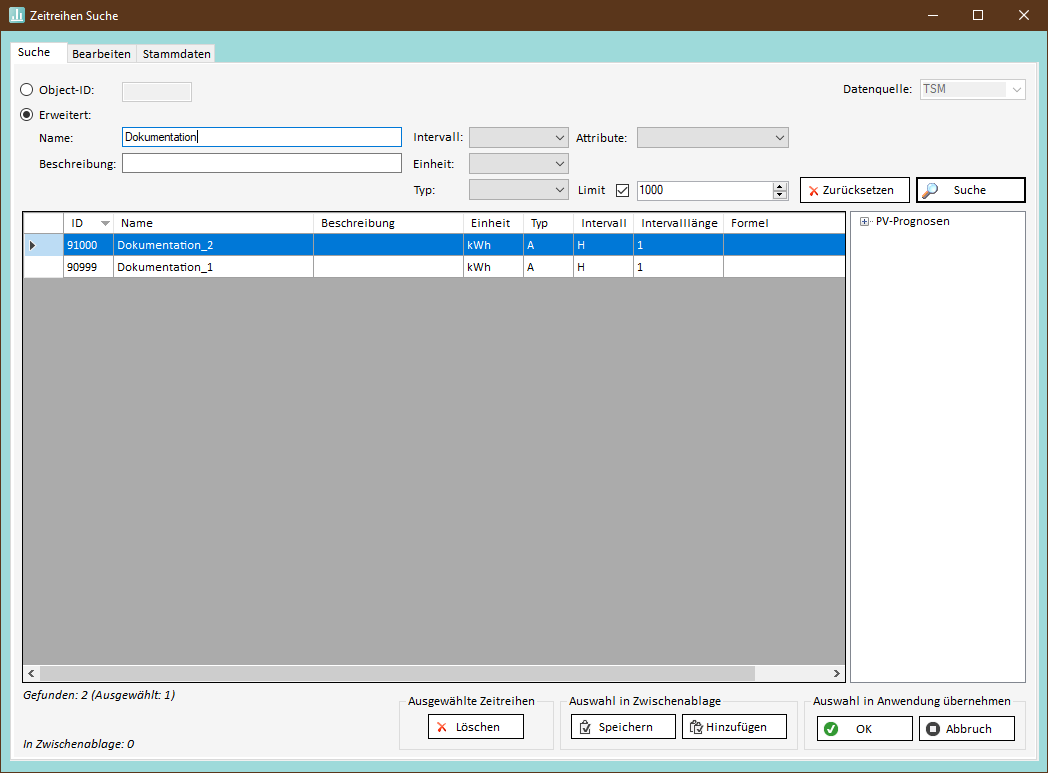
Task: Switch to the Bearbeiten tab
Action: [x=101, y=54]
